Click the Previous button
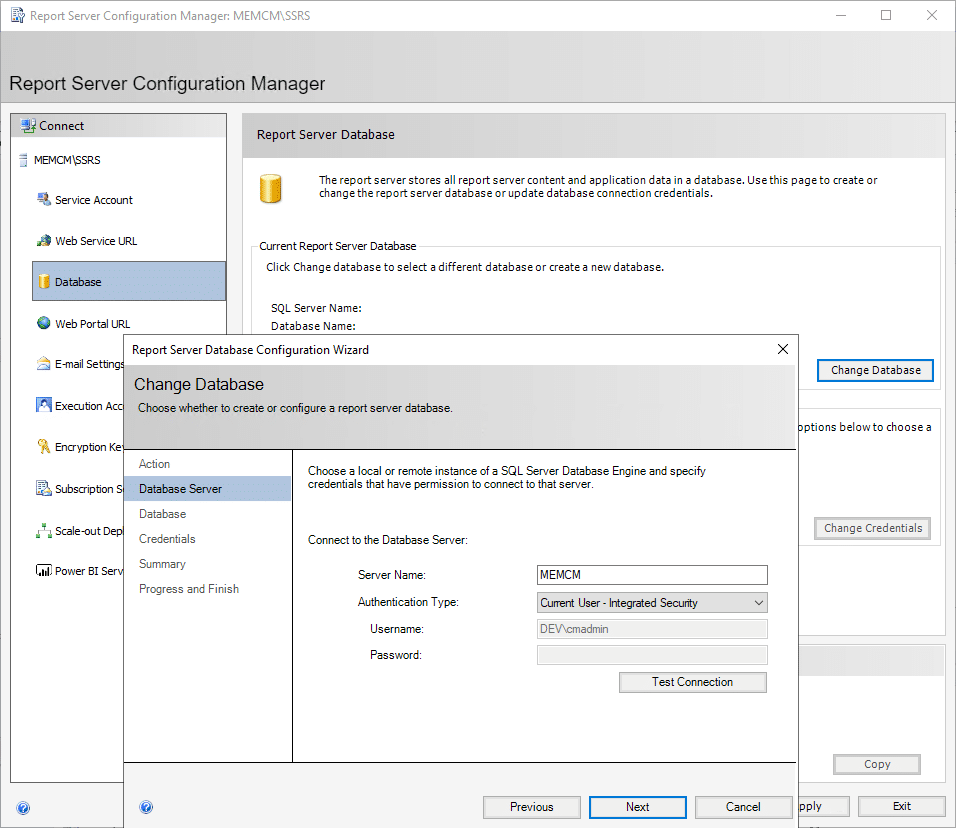The height and width of the screenshot is (828, 956). pos(531,807)
